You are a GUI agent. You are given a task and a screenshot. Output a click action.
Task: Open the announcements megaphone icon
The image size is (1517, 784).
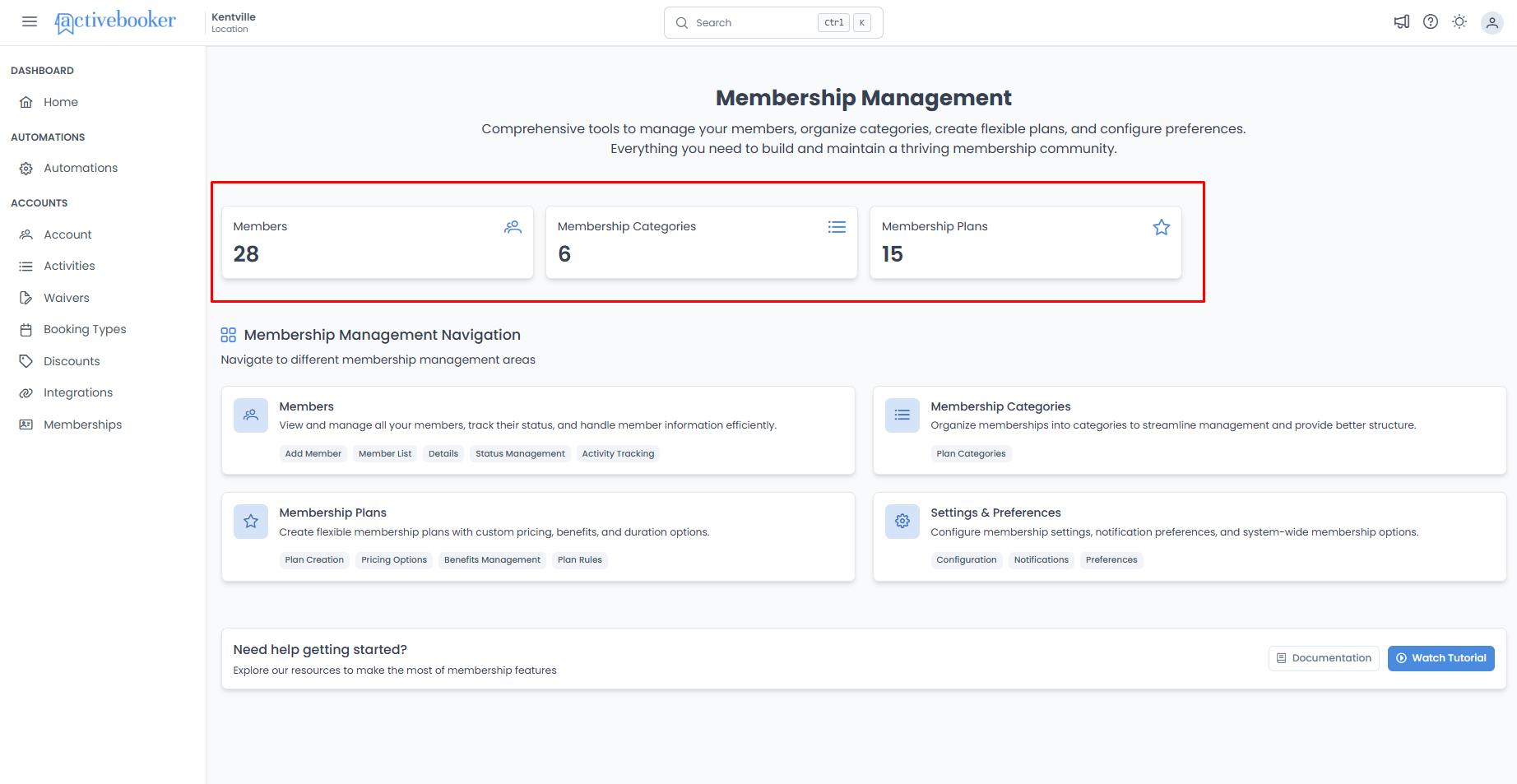(x=1402, y=22)
